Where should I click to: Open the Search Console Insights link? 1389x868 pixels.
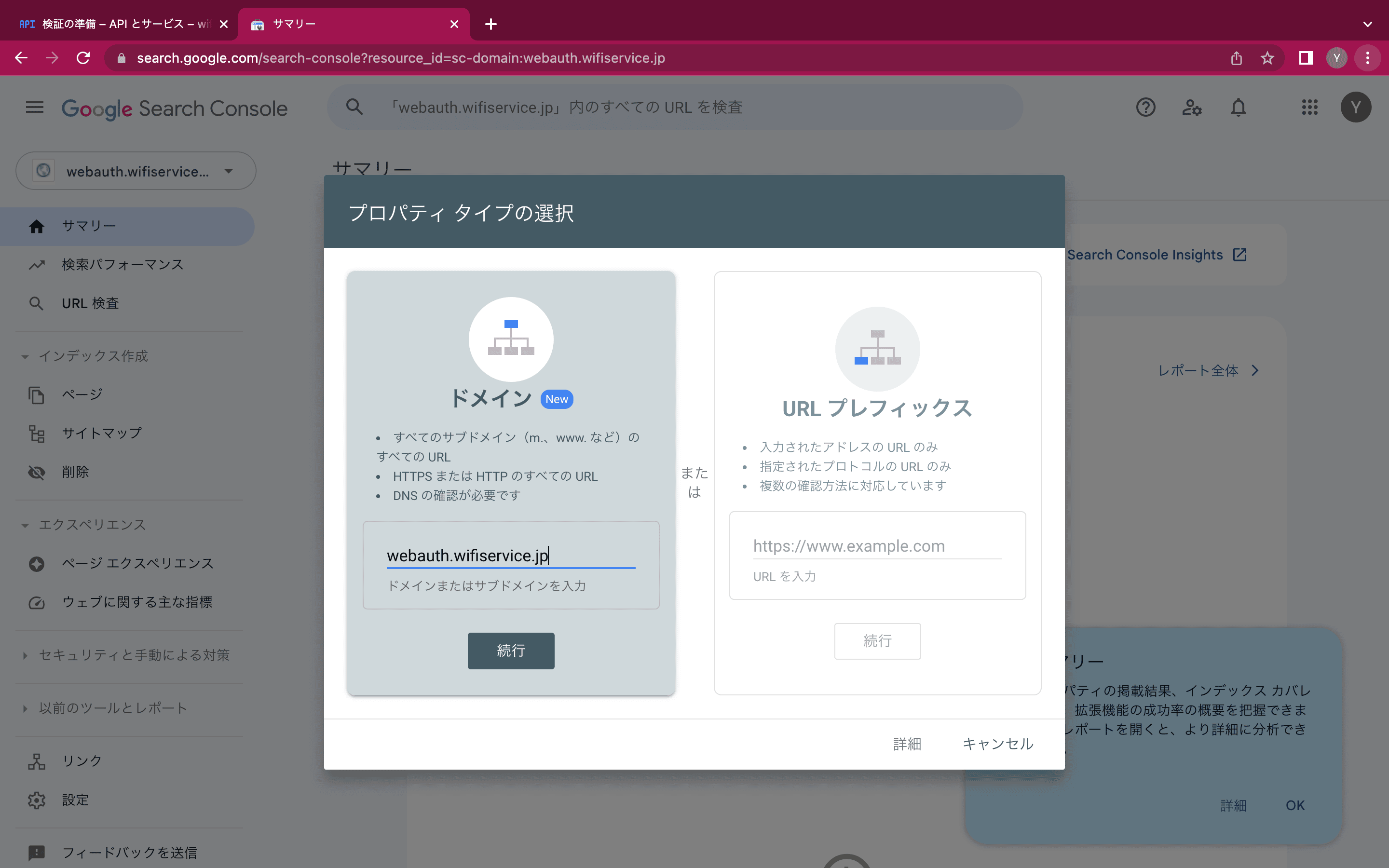1157,255
